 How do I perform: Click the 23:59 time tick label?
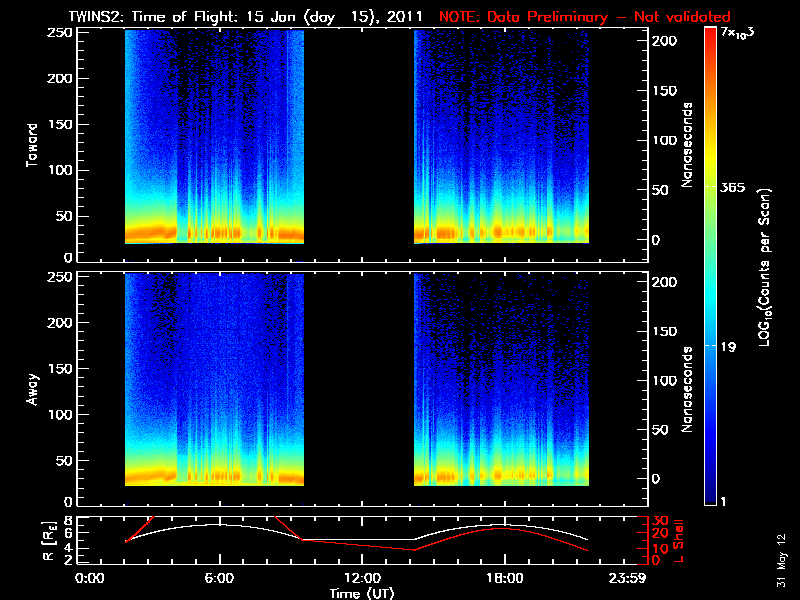[635, 579]
